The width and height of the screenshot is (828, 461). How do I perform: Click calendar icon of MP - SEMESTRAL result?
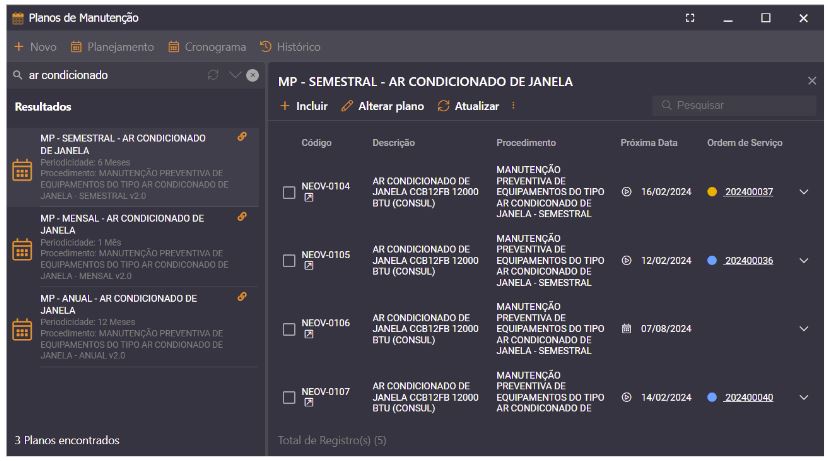click(22, 170)
